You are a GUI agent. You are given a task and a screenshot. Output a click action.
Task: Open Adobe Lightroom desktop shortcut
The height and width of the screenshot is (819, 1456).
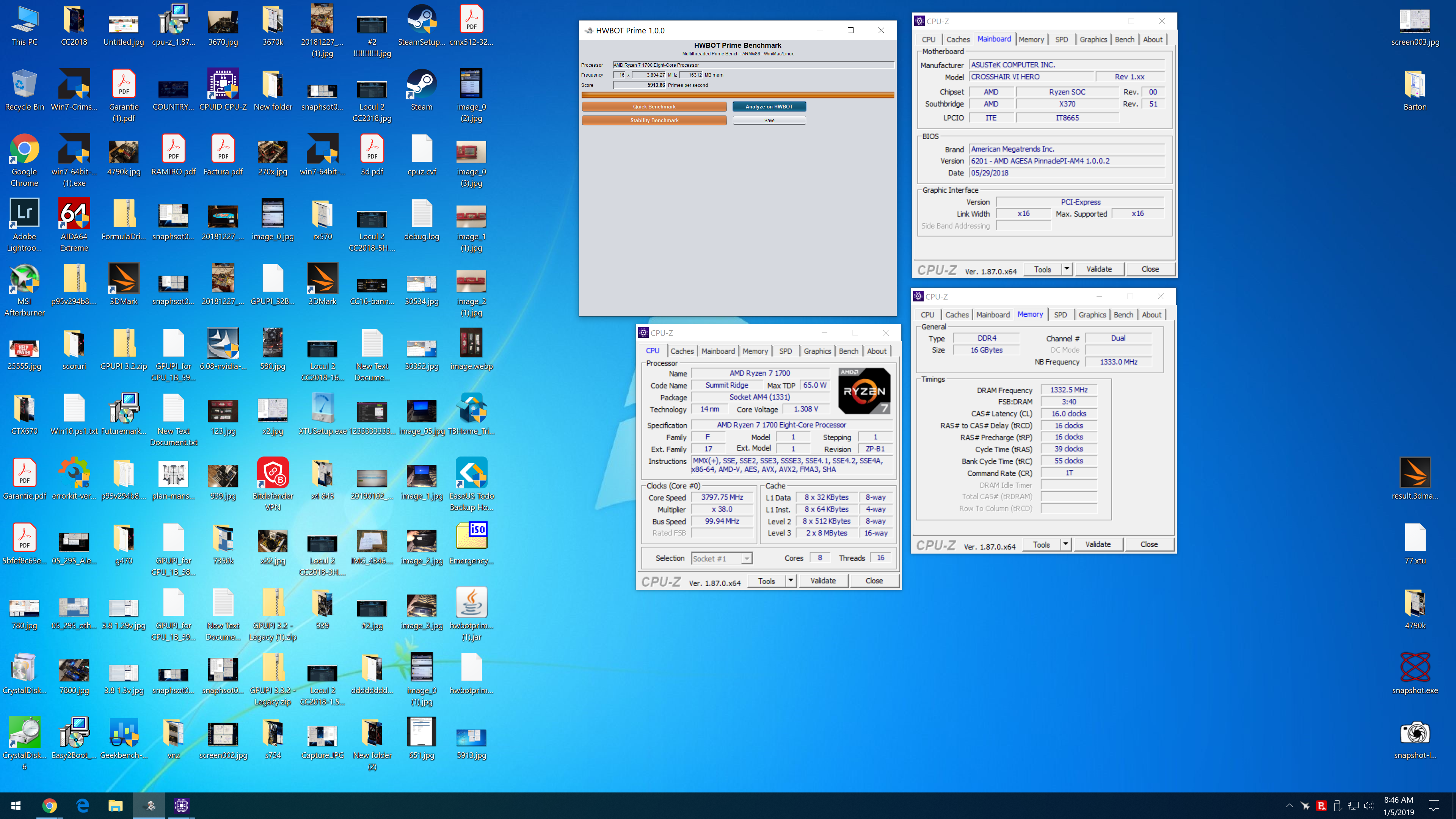click(x=24, y=226)
